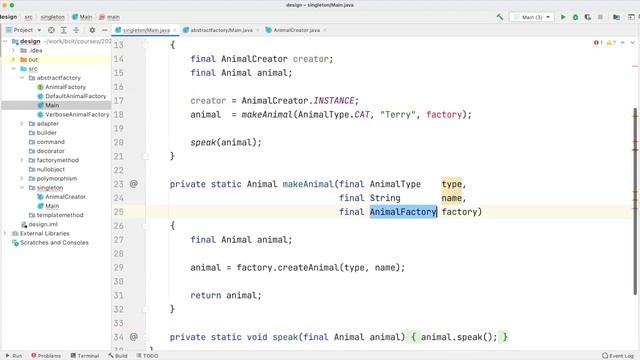Expand the out folder
Image resolution: width=640 pixels, height=360 pixels.
[13, 60]
